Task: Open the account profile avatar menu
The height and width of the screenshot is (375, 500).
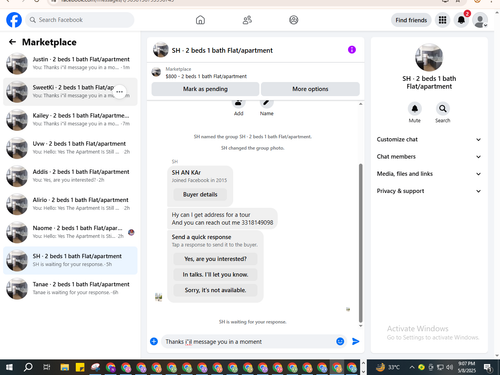Action: (x=480, y=20)
